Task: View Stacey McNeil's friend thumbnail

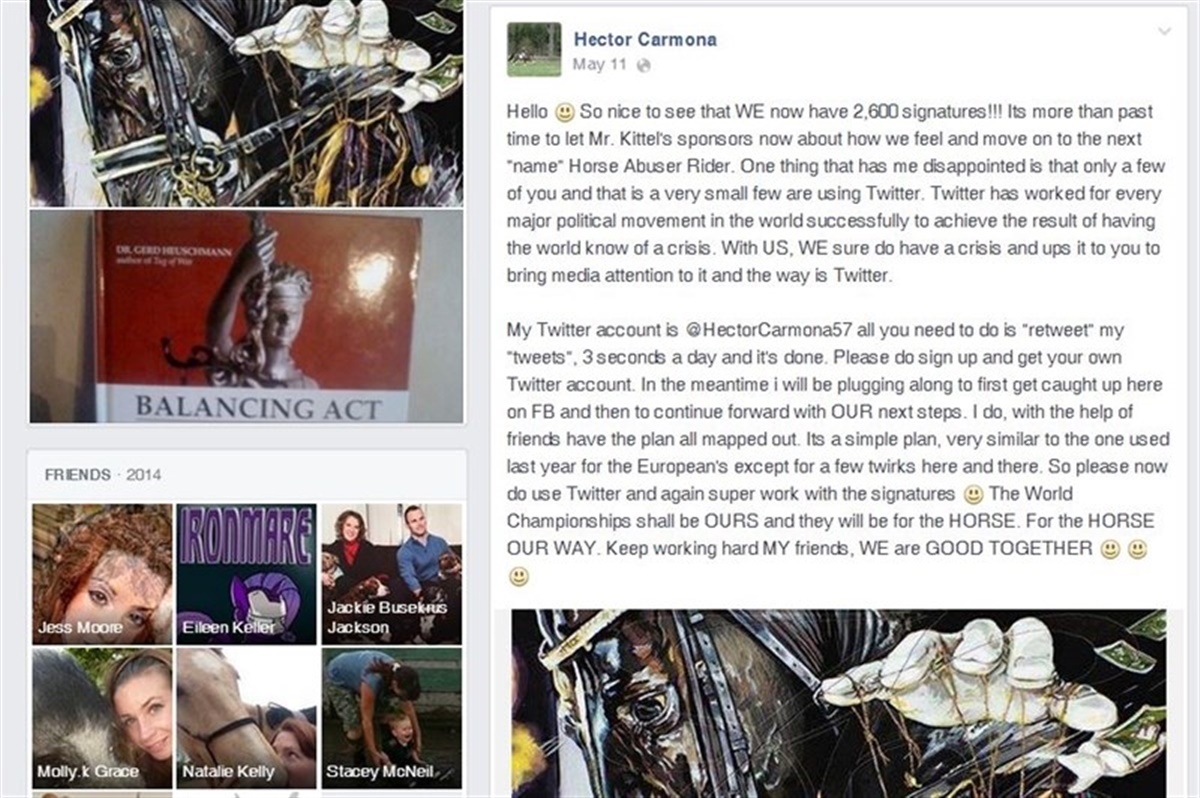Action: click(391, 718)
